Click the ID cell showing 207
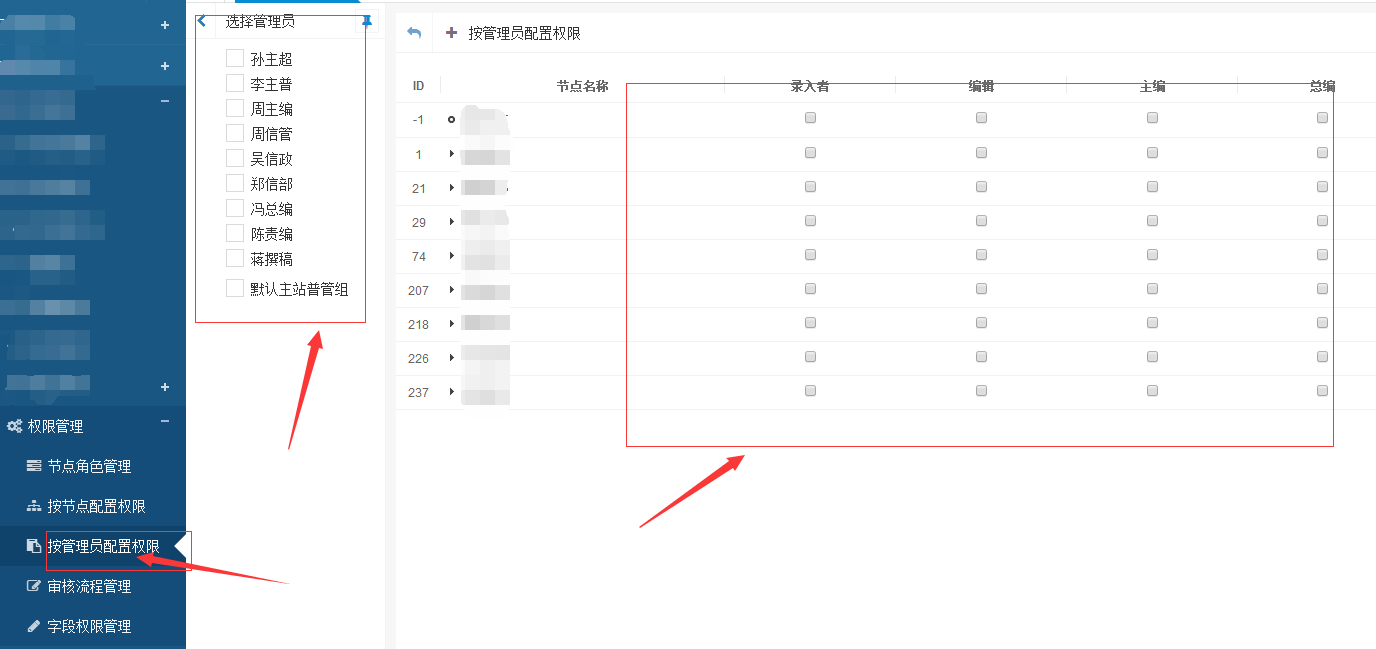This screenshot has height=649, width=1376. click(x=418, y=290)
